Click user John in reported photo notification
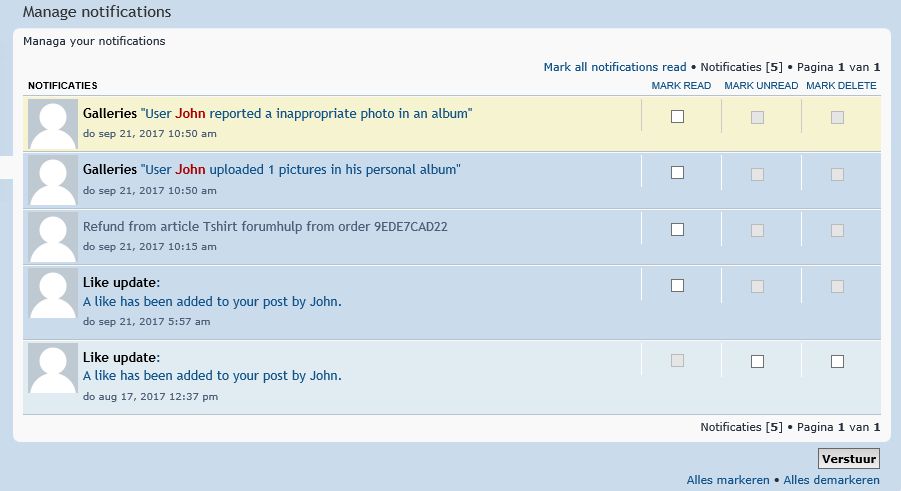 (x=190, y=113)
